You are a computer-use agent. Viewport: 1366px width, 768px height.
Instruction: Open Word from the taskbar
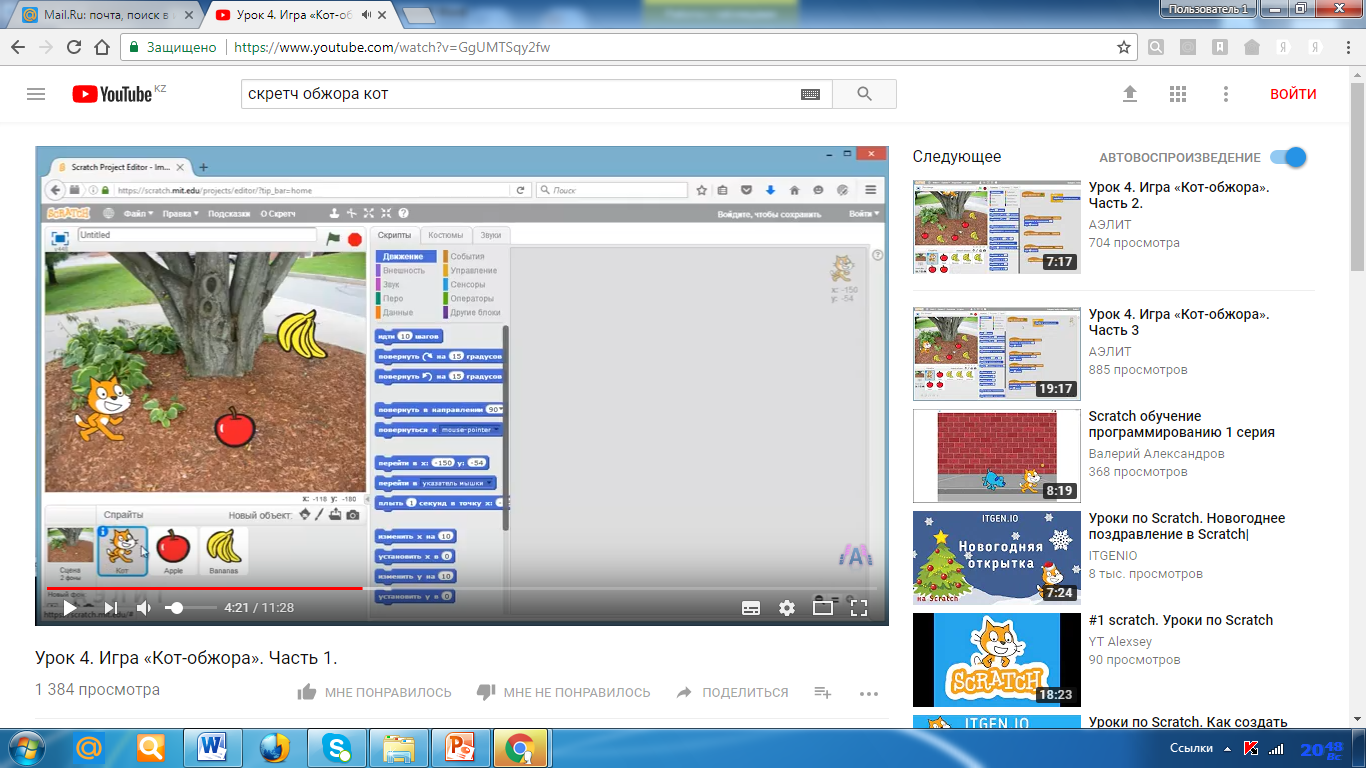click(212, 748)
